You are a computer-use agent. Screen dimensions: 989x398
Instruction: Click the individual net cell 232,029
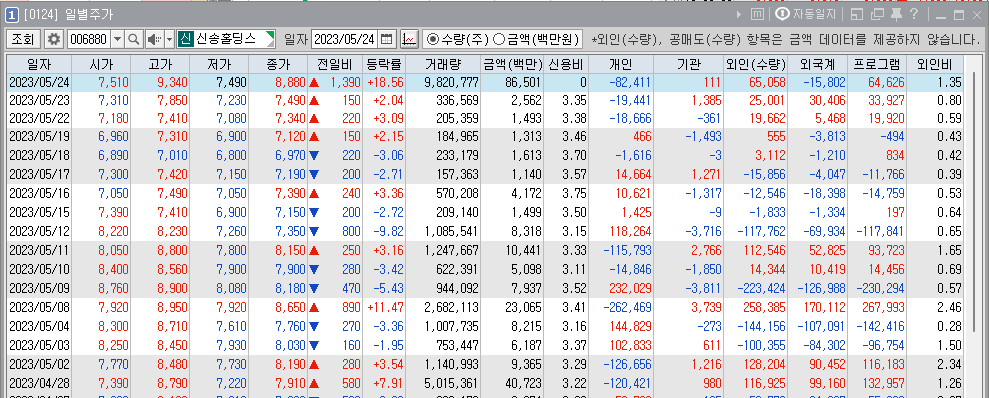pos(621,290)
